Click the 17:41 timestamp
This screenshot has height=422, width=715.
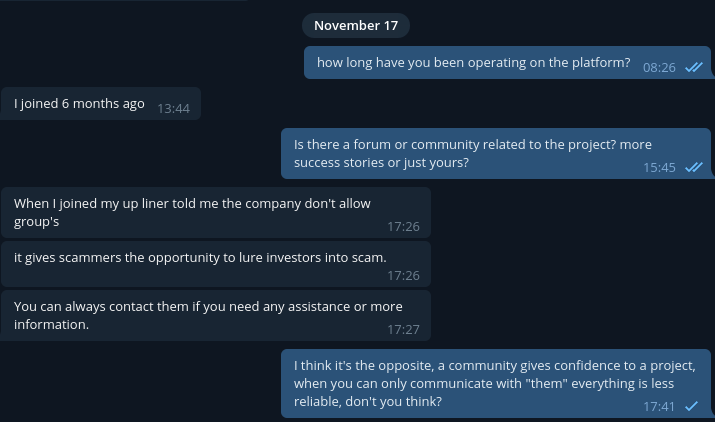660,406
